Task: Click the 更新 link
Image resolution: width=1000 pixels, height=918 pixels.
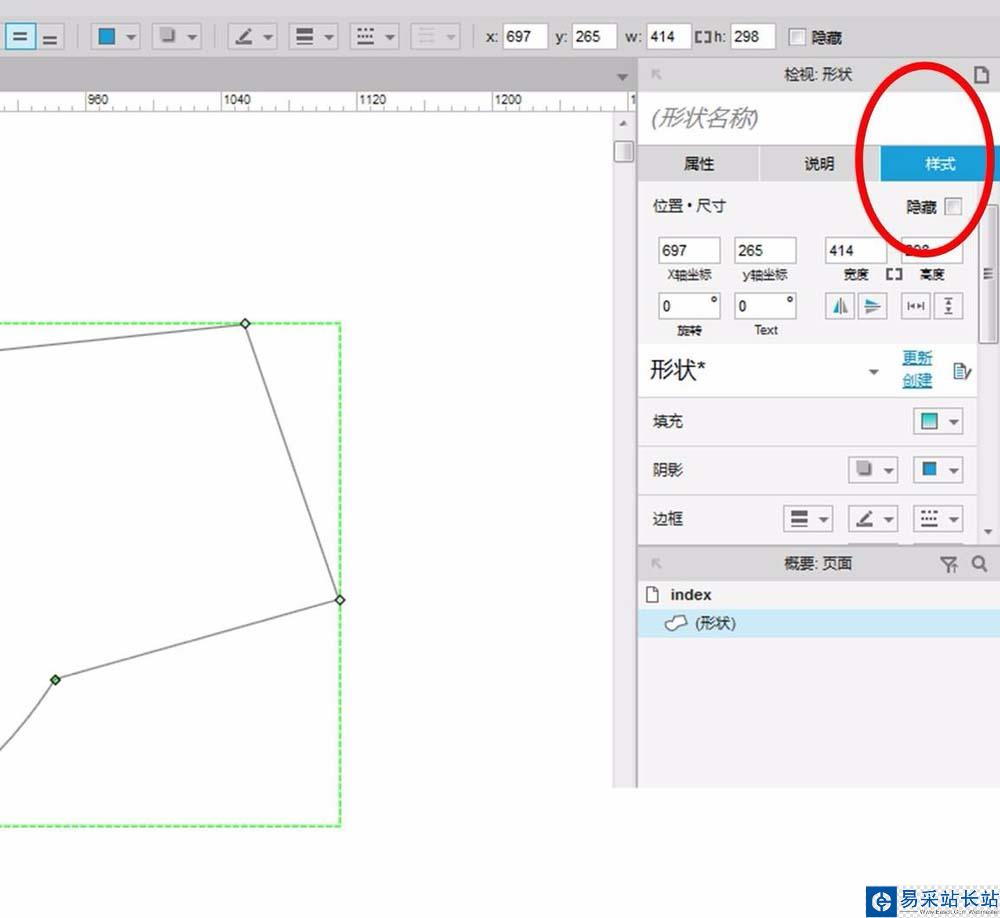Action: pyautogui.click(x=917, y=357)
